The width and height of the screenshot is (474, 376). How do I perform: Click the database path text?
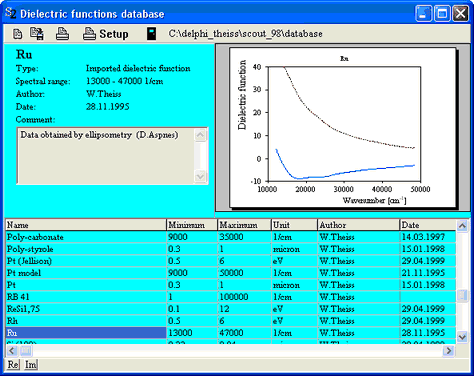[245, 34]
